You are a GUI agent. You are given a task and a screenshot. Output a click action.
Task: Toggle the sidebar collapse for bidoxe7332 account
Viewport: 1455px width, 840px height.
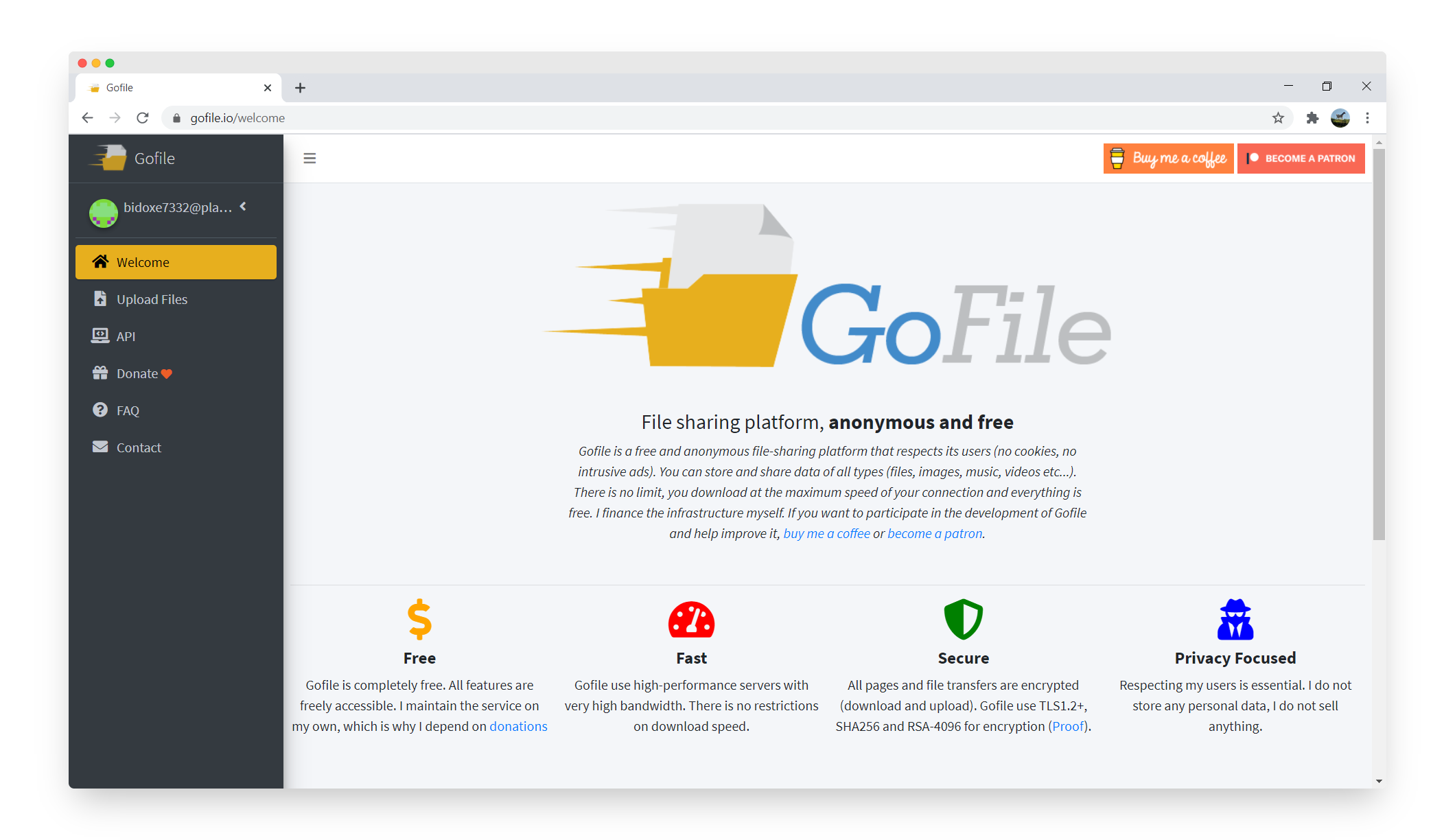click(x=247, y=207)
